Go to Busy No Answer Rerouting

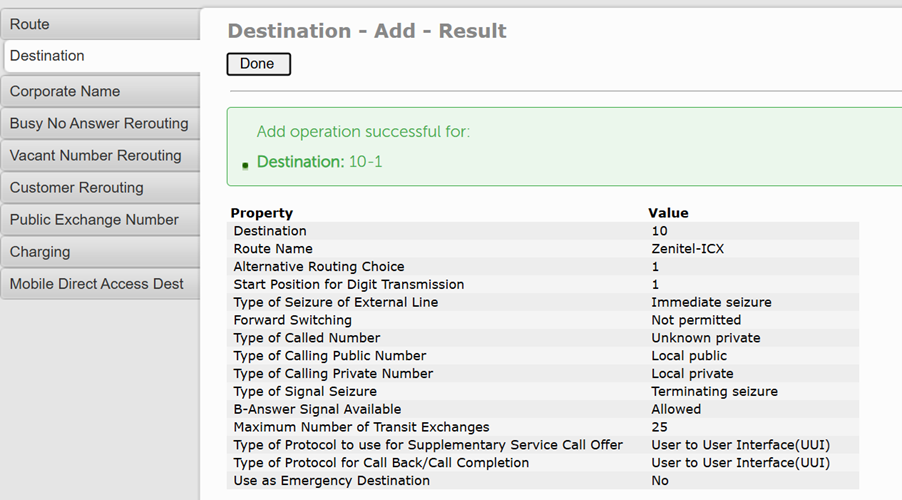(100, 123)
